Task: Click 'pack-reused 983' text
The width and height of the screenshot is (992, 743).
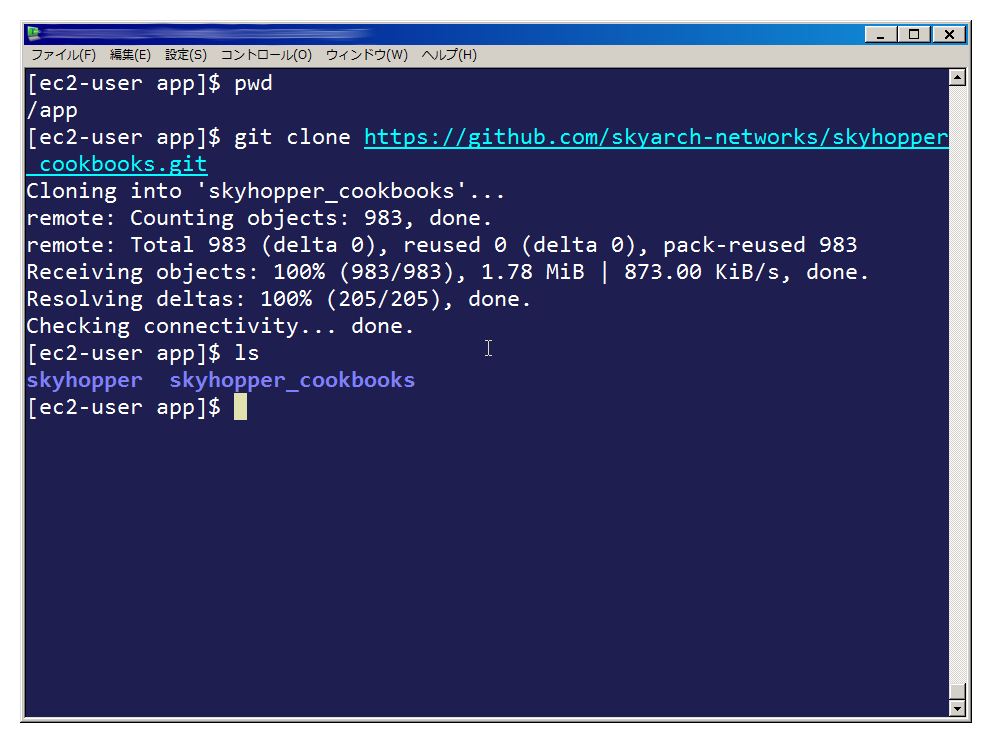Action: [x=760, y=245]
